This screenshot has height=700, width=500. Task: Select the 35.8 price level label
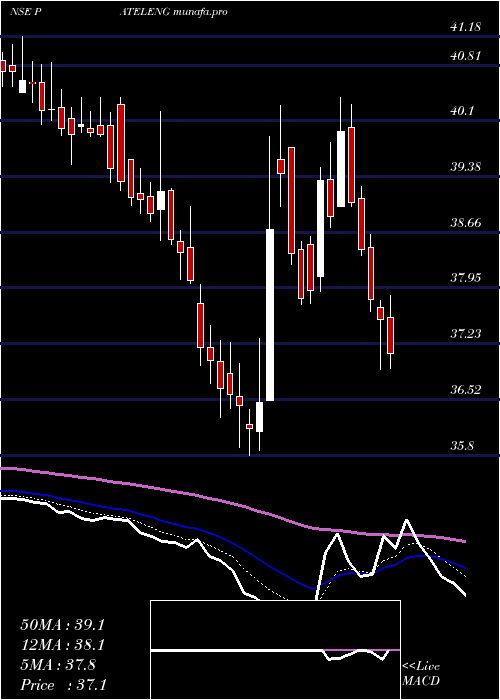[462, 445]
